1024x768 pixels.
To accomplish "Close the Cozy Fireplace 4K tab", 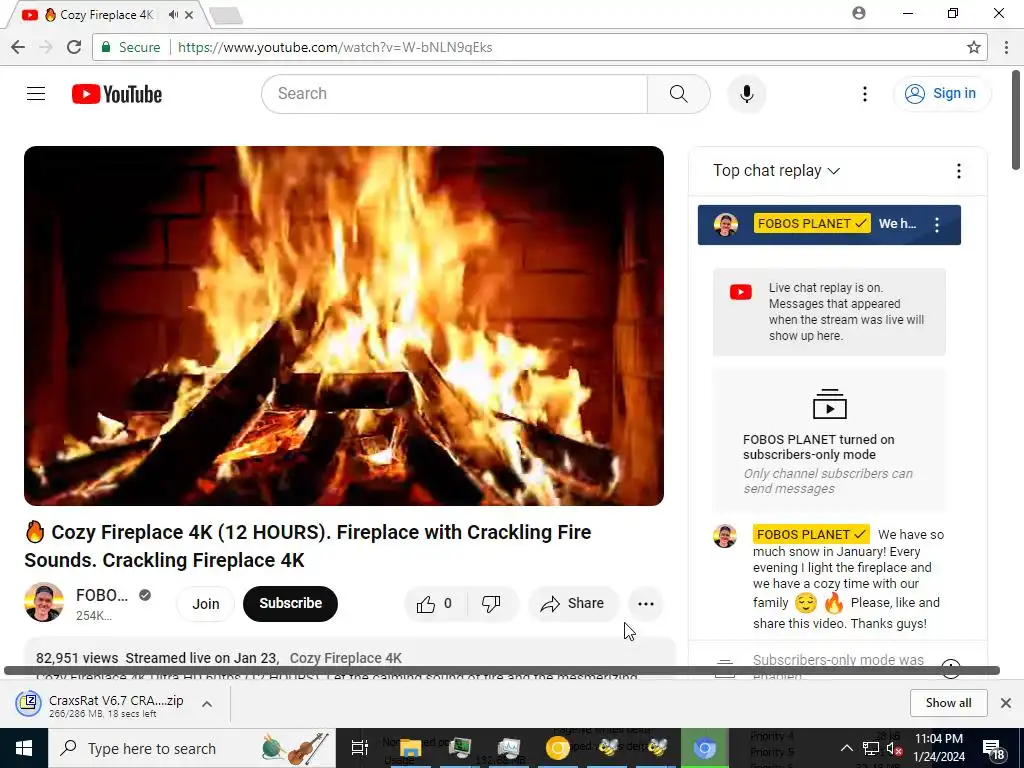I will [x=189, y=14].
